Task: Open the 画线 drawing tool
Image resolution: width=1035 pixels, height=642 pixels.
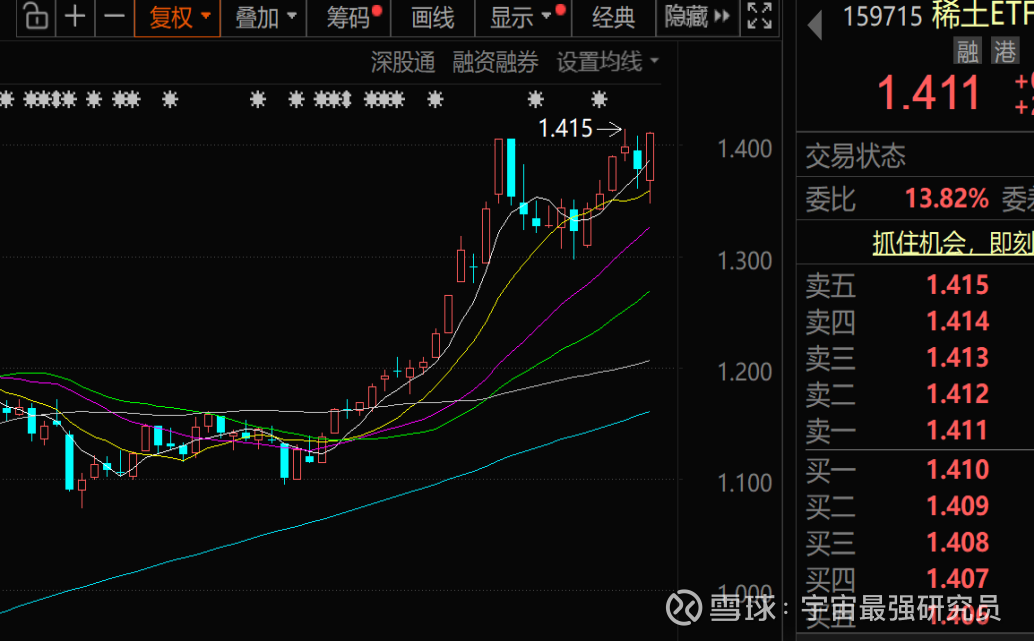Action: click(432, 17)
